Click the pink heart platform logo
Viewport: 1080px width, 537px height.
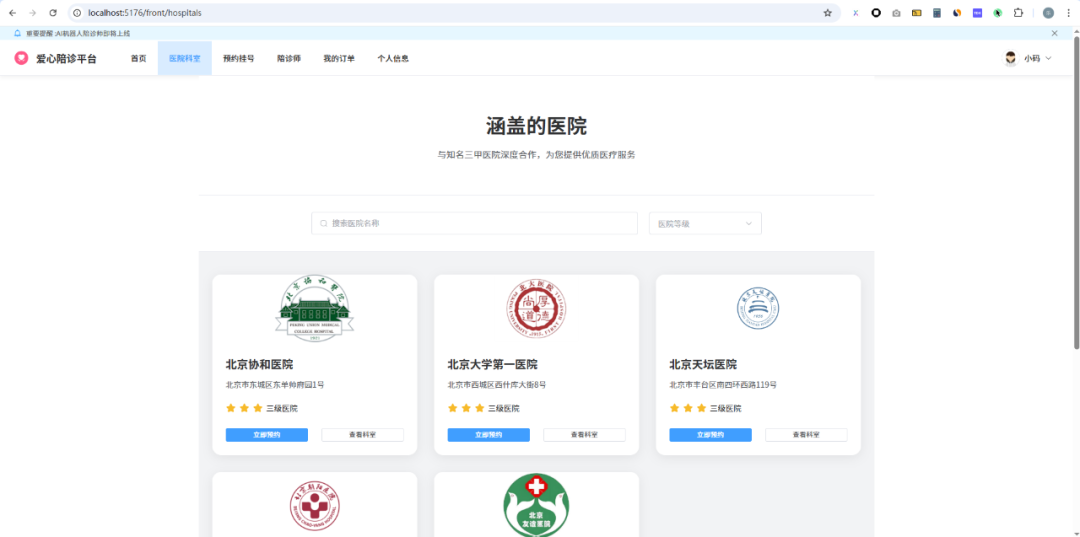[x=21, y=59]
